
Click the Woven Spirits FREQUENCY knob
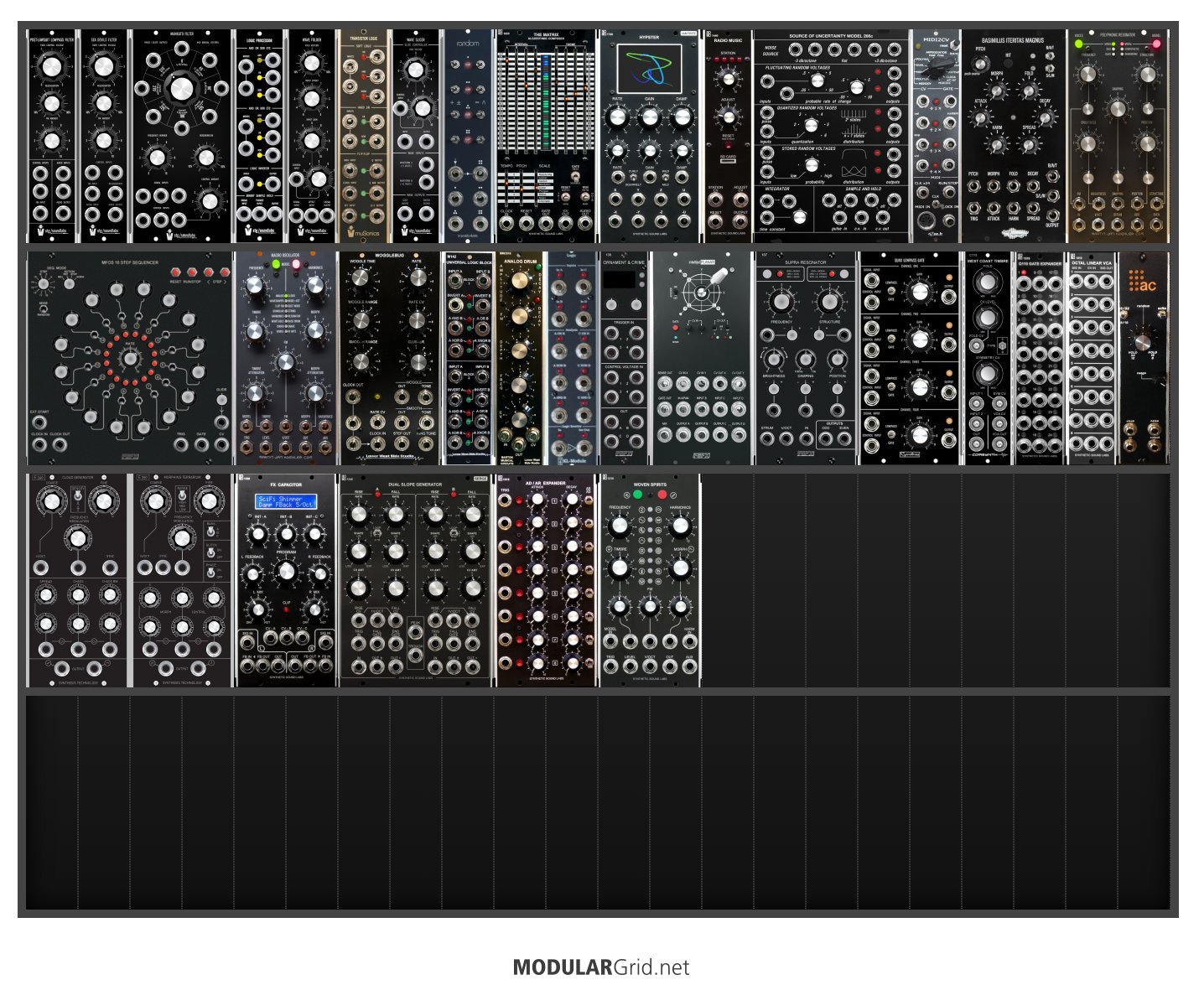(x=620, y=526)
